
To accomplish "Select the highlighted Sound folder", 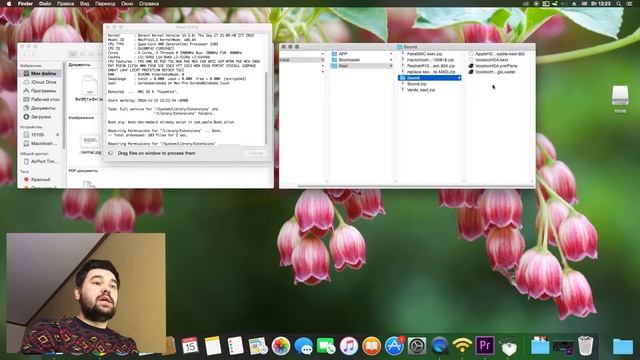I will click(x=430, y=78).
